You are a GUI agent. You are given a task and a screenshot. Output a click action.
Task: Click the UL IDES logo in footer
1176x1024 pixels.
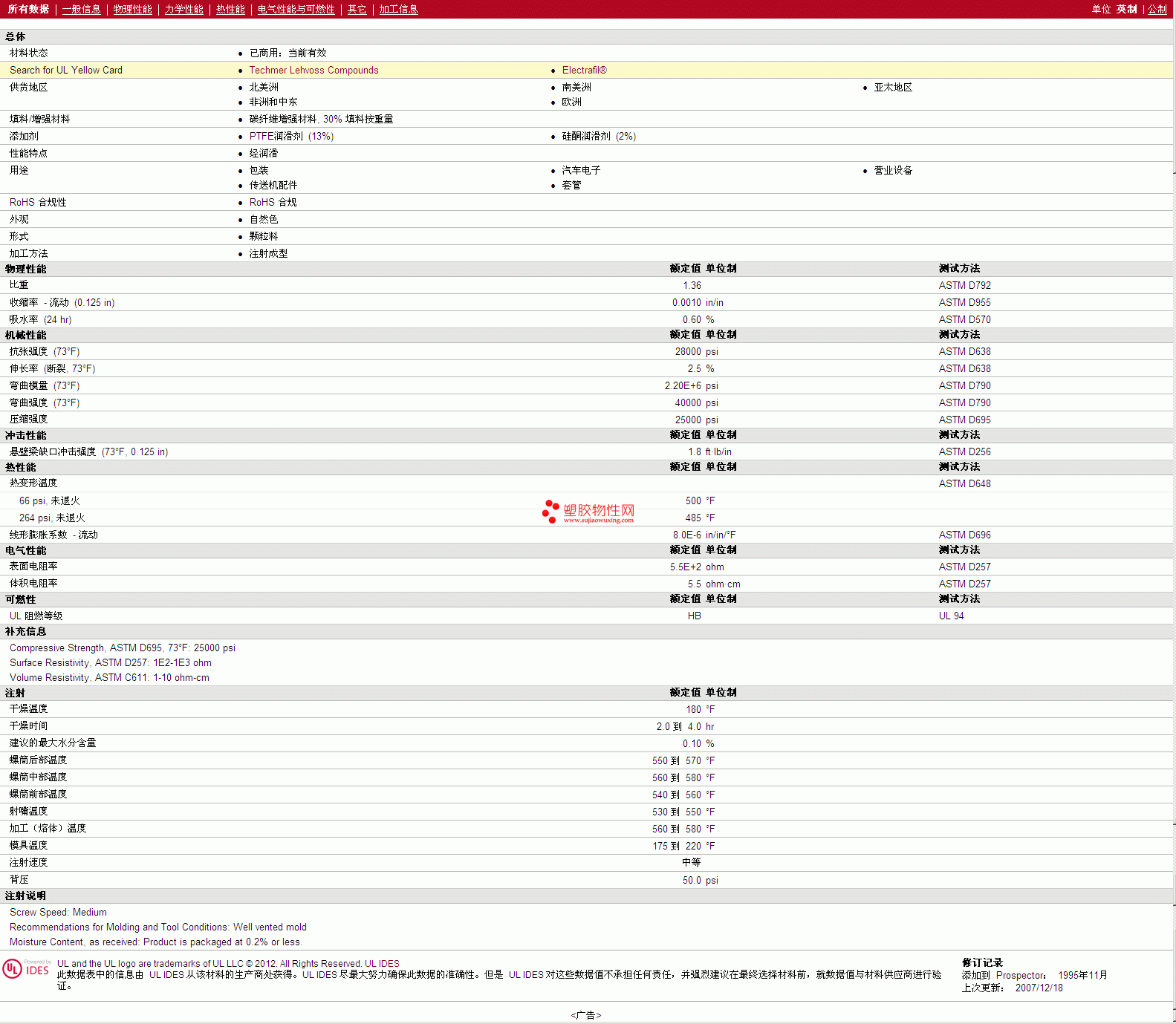pyautogui.click(x=26, y=969)
